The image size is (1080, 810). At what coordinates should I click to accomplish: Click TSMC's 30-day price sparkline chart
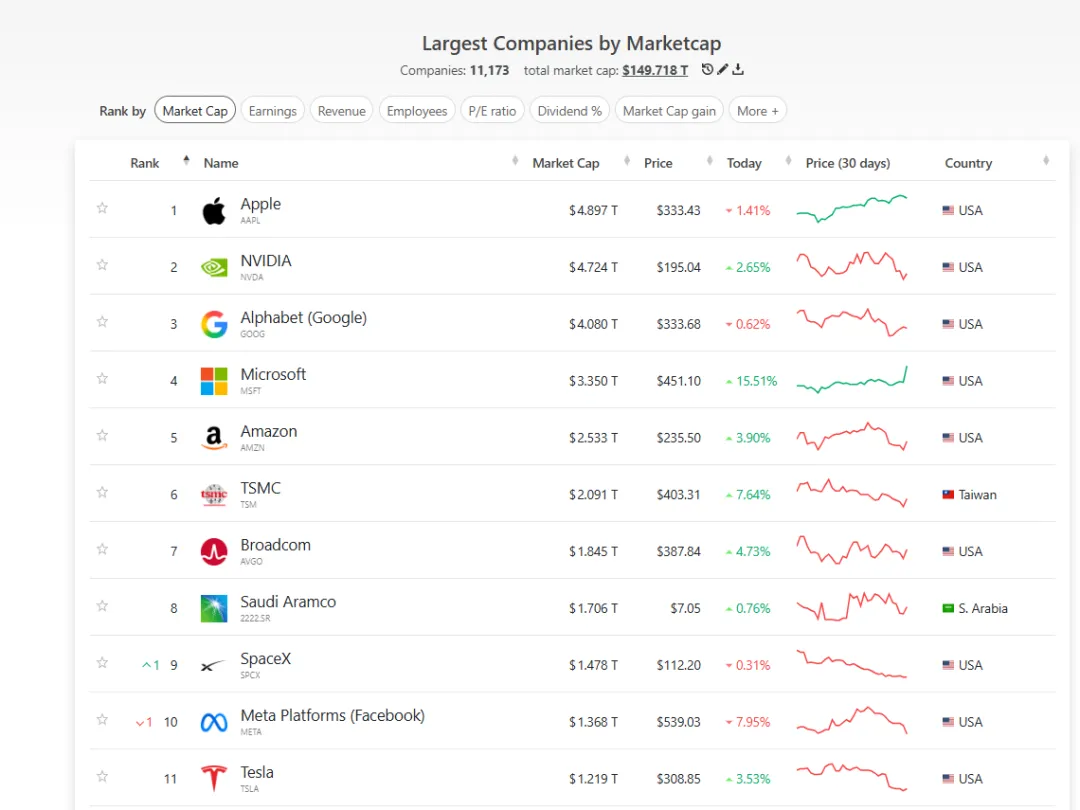pos(852,493)
